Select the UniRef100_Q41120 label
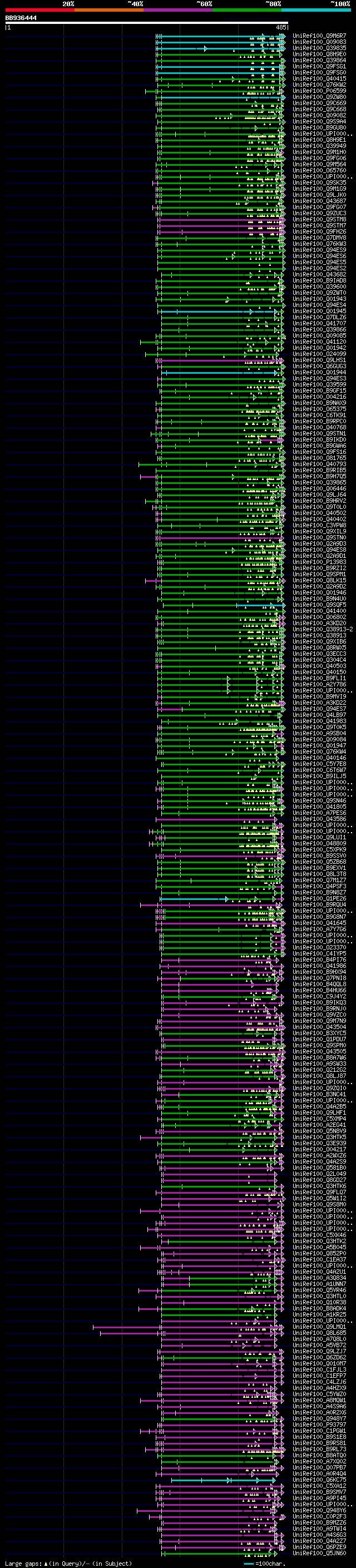The height and width of the screenshot is (1568, 356). (319, 342)
